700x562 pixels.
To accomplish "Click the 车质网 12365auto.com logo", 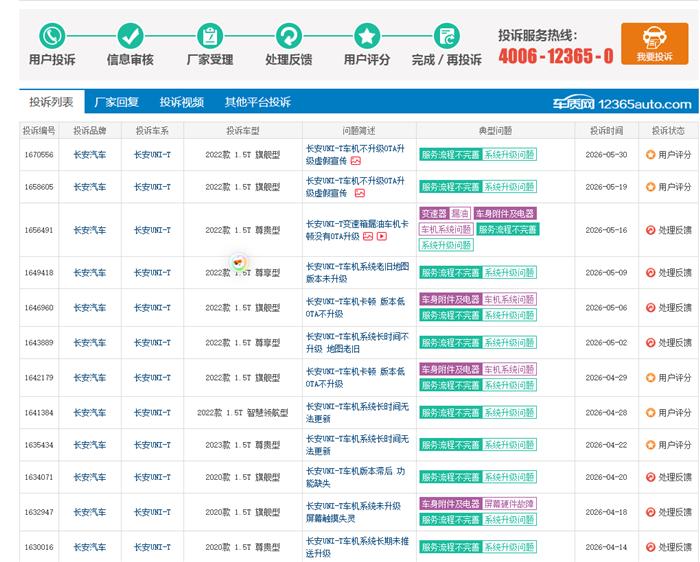I will 622,104.
